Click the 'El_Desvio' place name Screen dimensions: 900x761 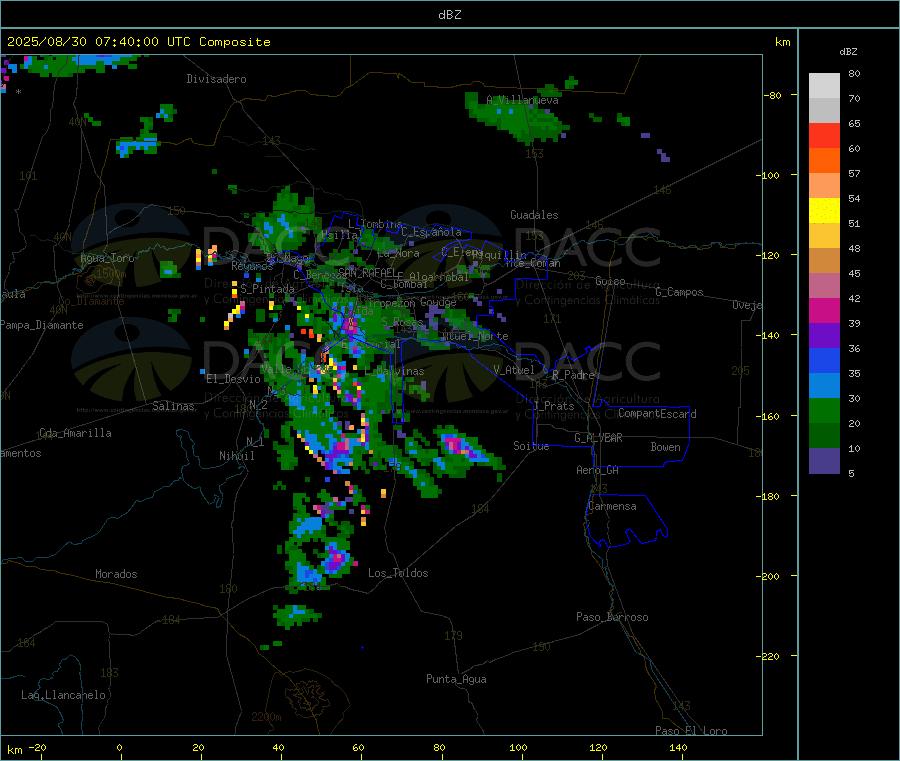coord(234,379)
